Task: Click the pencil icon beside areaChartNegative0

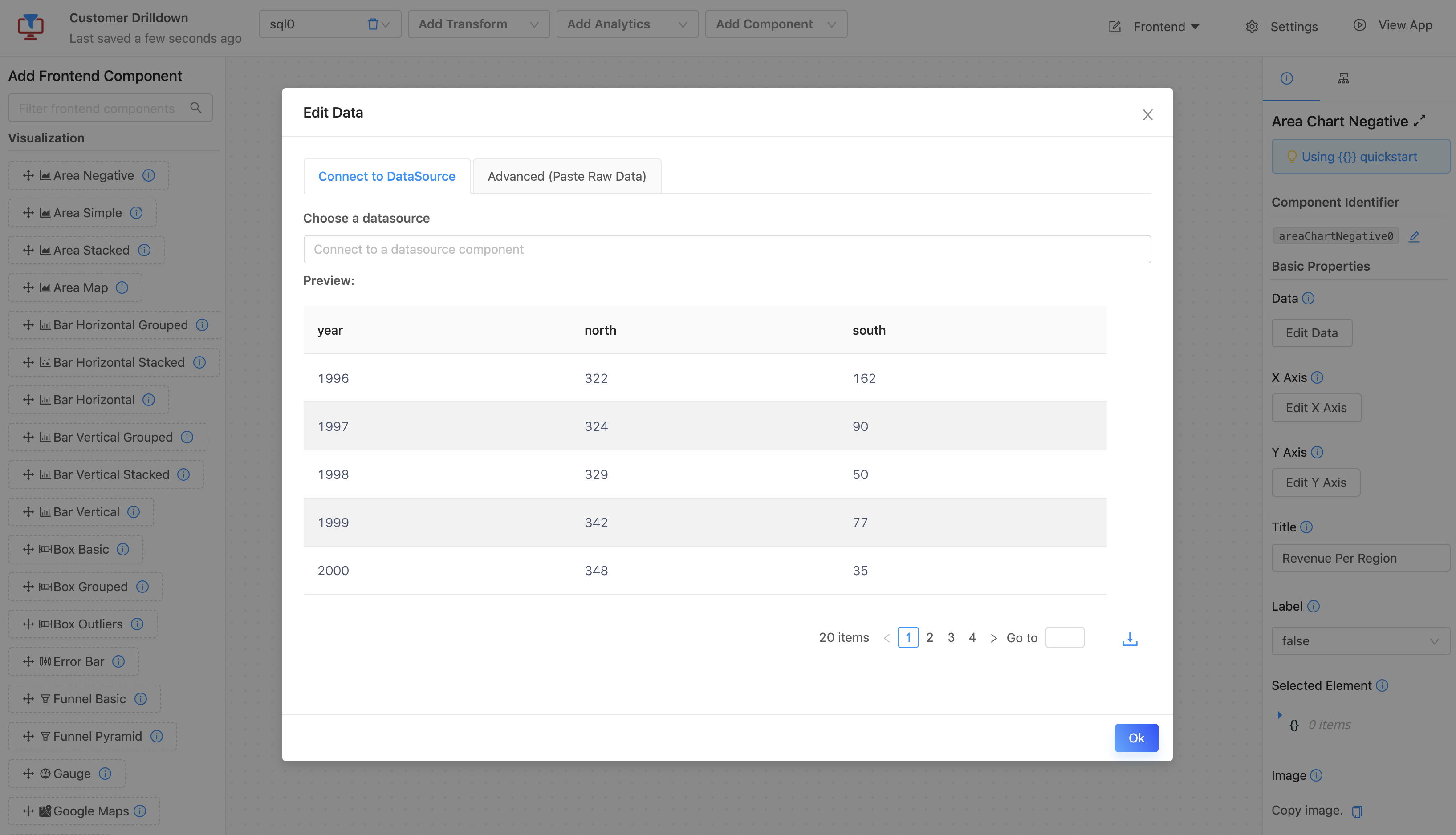Action: pos(1414,236)
